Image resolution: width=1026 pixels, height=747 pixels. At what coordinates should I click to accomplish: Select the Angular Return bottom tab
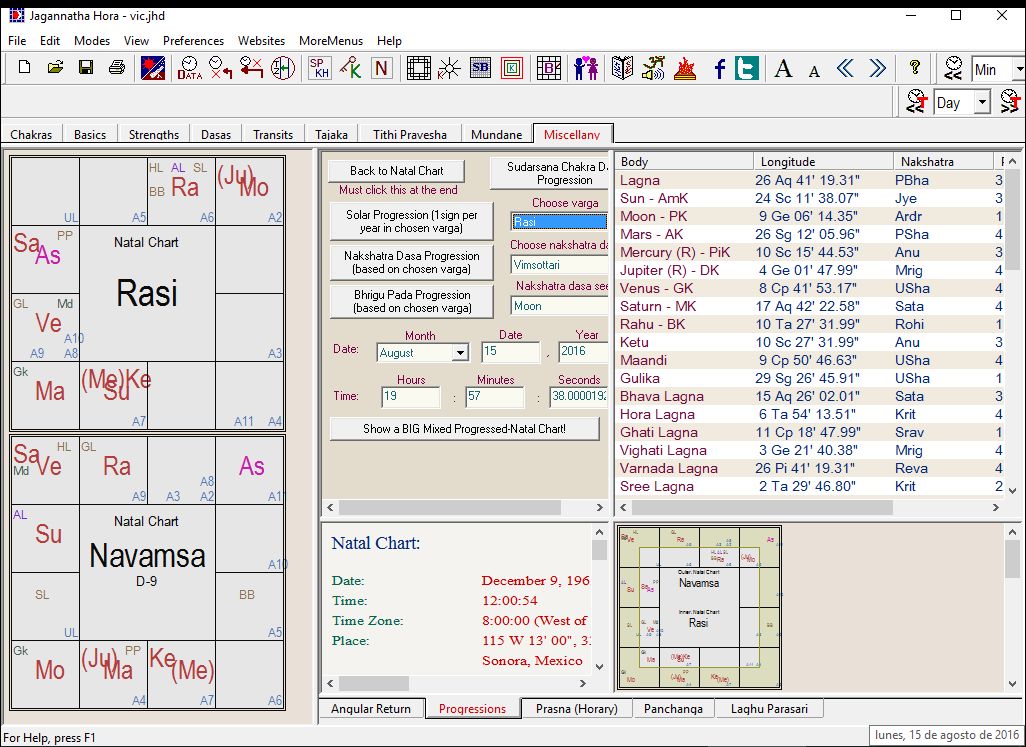coord(371,708)
